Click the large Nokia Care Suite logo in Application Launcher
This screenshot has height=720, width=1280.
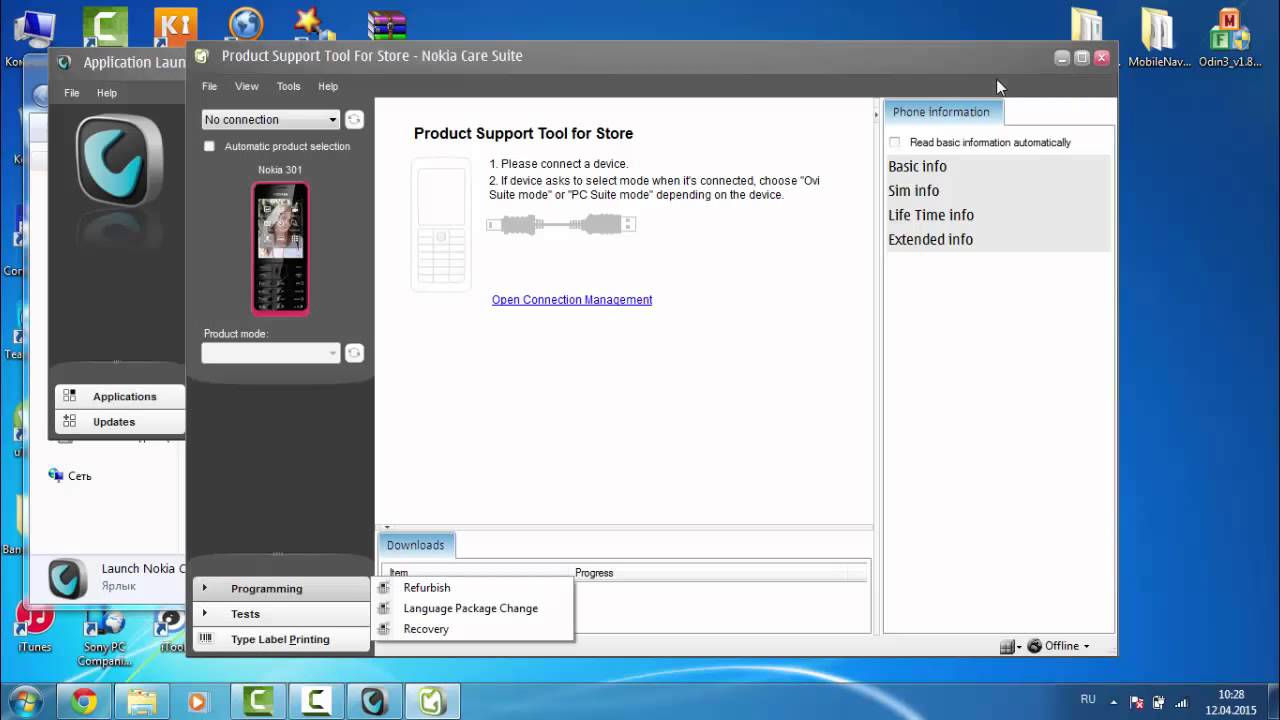click(x=119, y=160)
